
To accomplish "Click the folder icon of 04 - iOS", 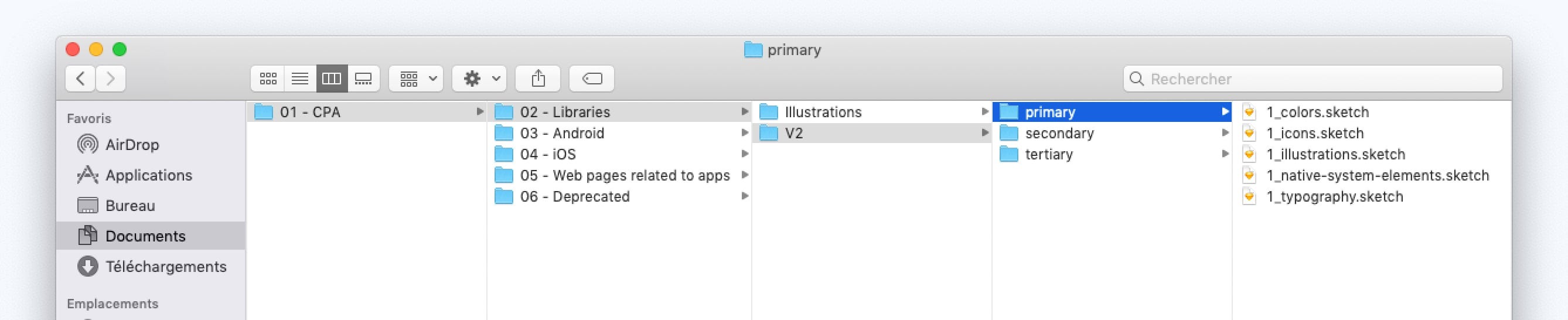I will tap(503, 155).
